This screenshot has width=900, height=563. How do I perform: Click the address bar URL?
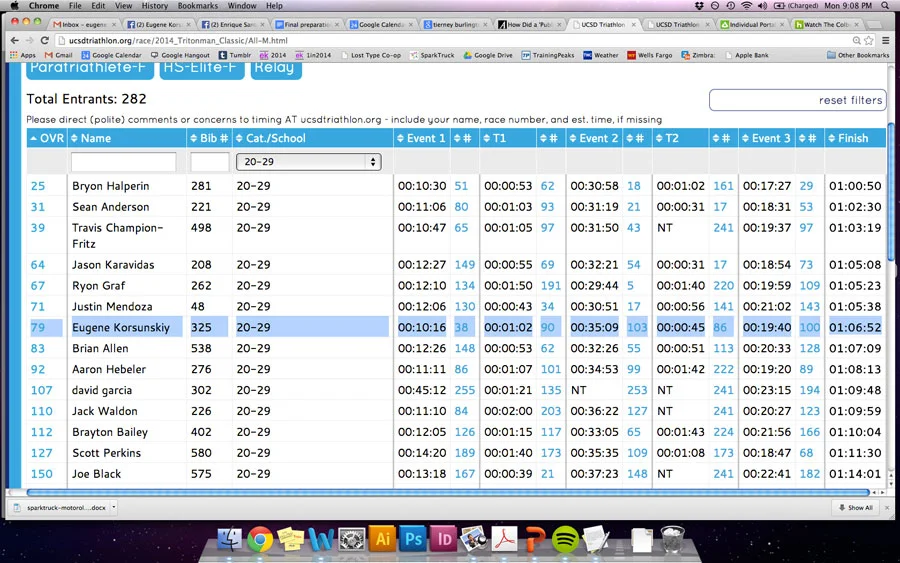coord(179,40)
